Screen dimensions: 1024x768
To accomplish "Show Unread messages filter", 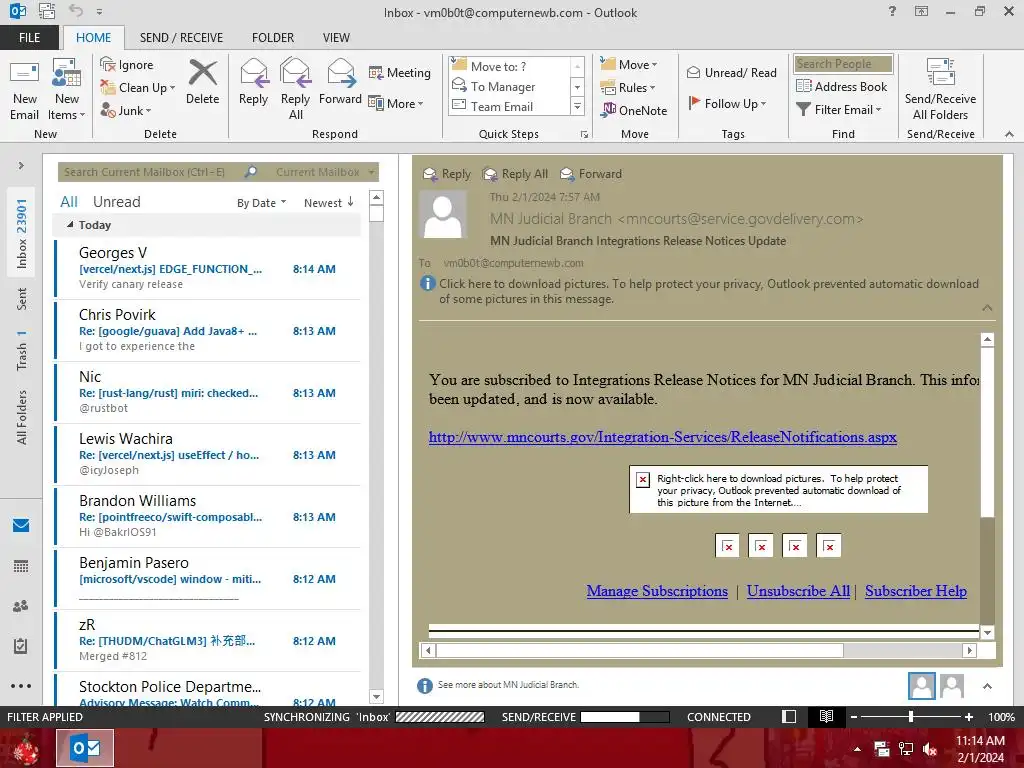I will pos(116,202).
